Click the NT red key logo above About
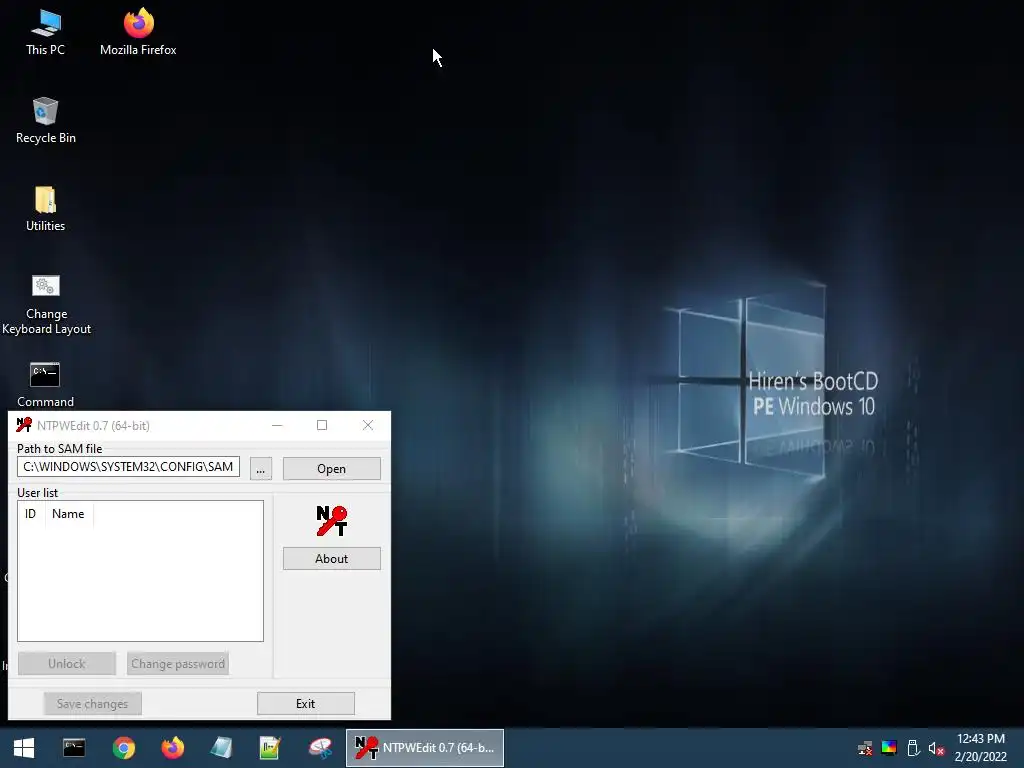This screenshot has height=768, width=1024. (x=332, y=520)
